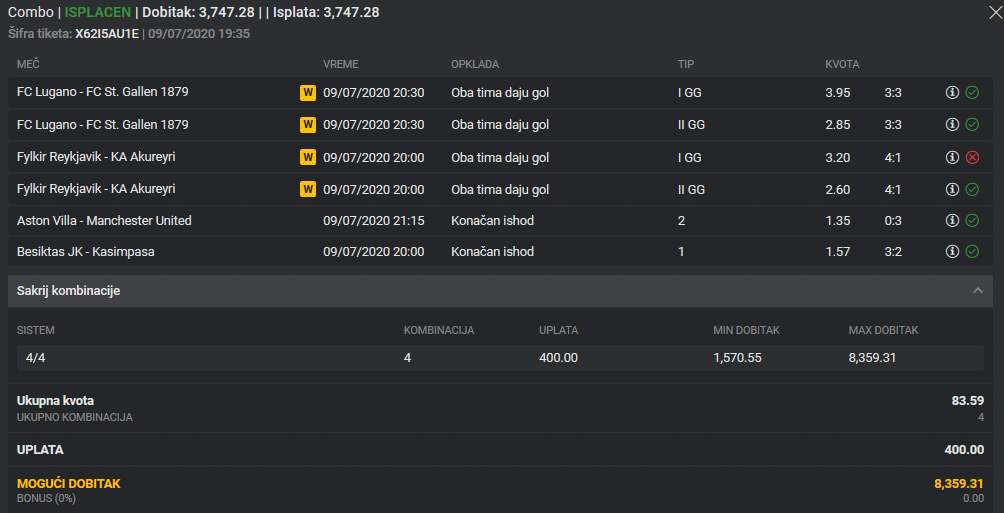This screenshot has width=1004, height=513.
Task: Click the KVOTA column header
Action: pyautogui.click(x=842, y=64)
